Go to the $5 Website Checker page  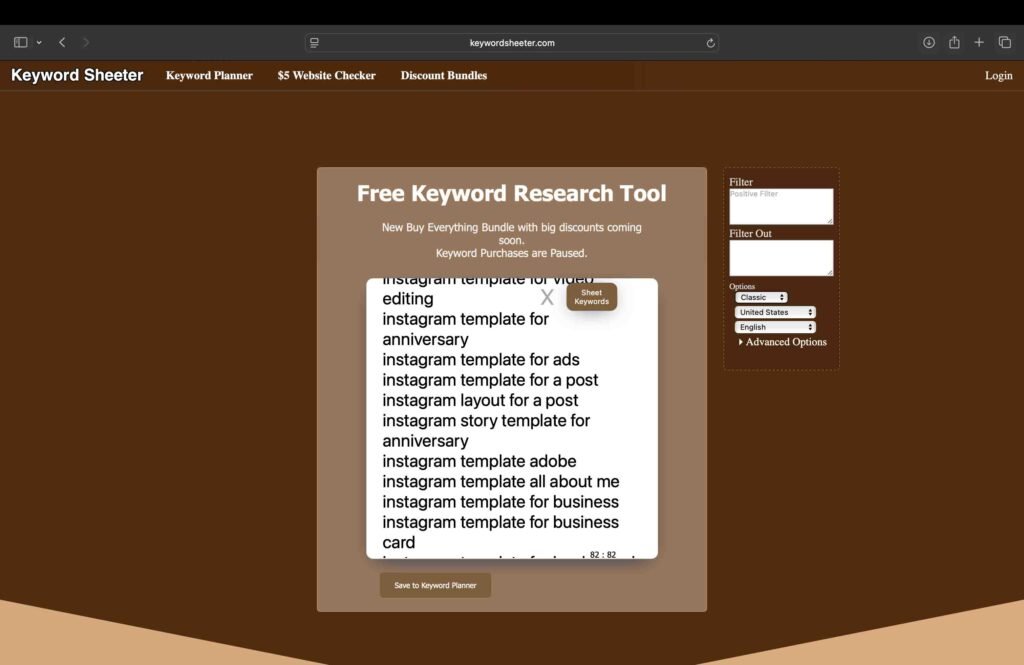click(x=326, y=75)
